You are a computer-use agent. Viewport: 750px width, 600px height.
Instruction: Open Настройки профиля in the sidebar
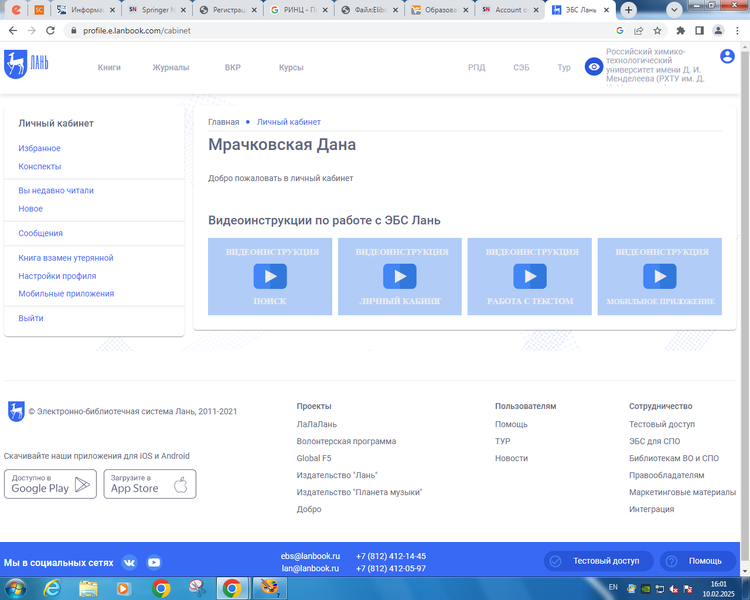point(57,276)
